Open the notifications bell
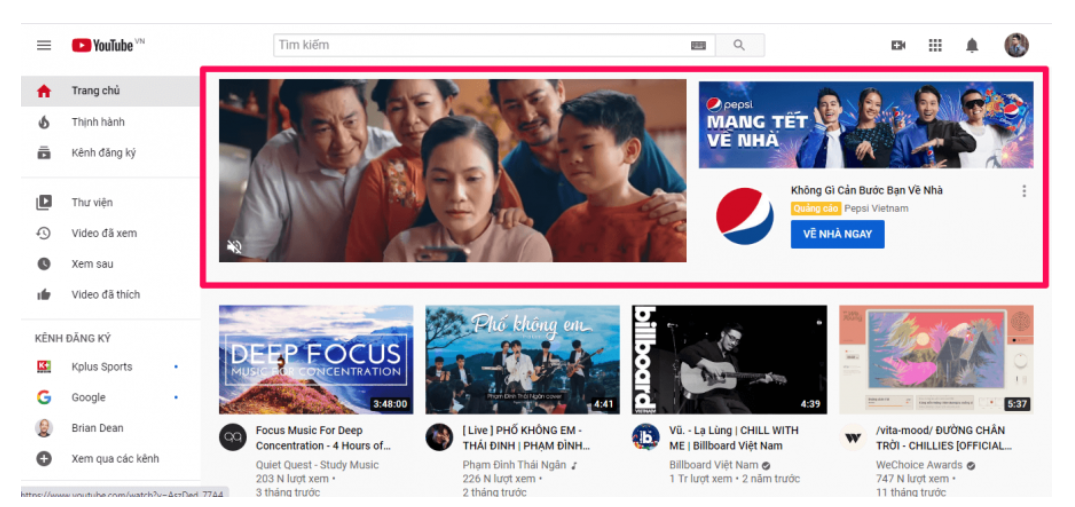1075x507 pixels. (x=972, y=45)
